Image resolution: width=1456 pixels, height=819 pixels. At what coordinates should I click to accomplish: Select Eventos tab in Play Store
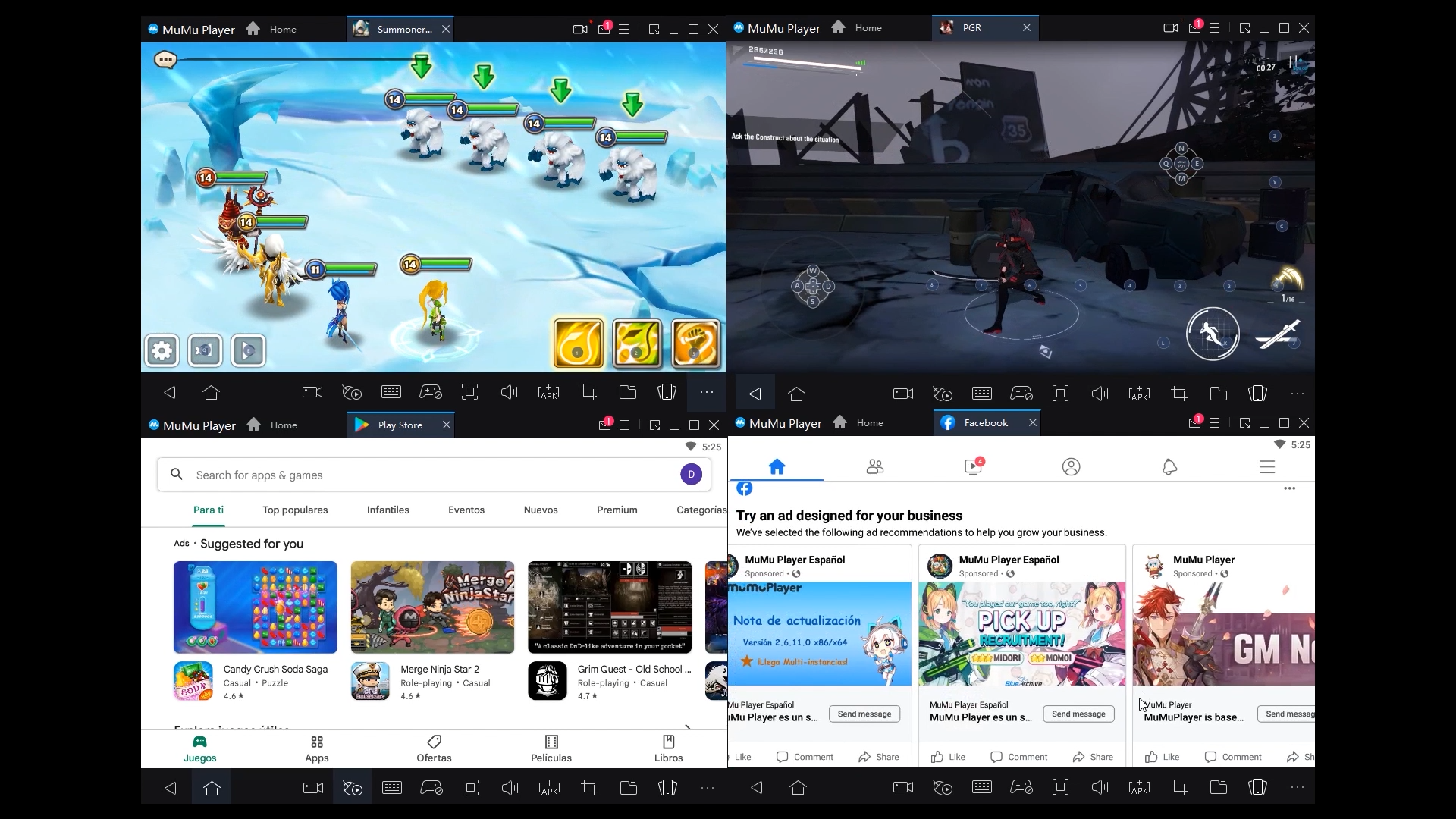coord(466,510)
